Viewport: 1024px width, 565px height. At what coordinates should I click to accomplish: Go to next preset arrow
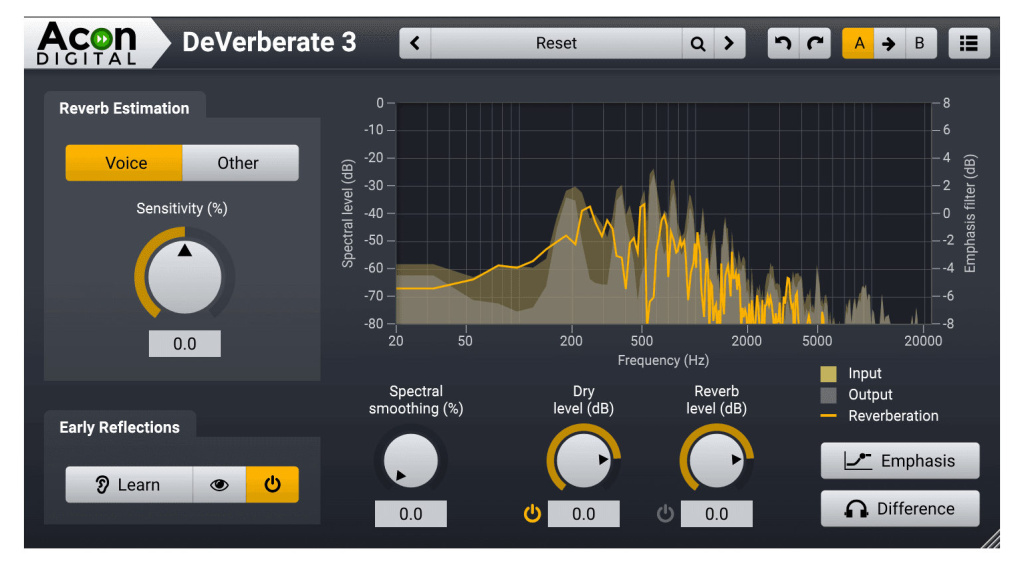pyautogui.click(x=729, y=44)
